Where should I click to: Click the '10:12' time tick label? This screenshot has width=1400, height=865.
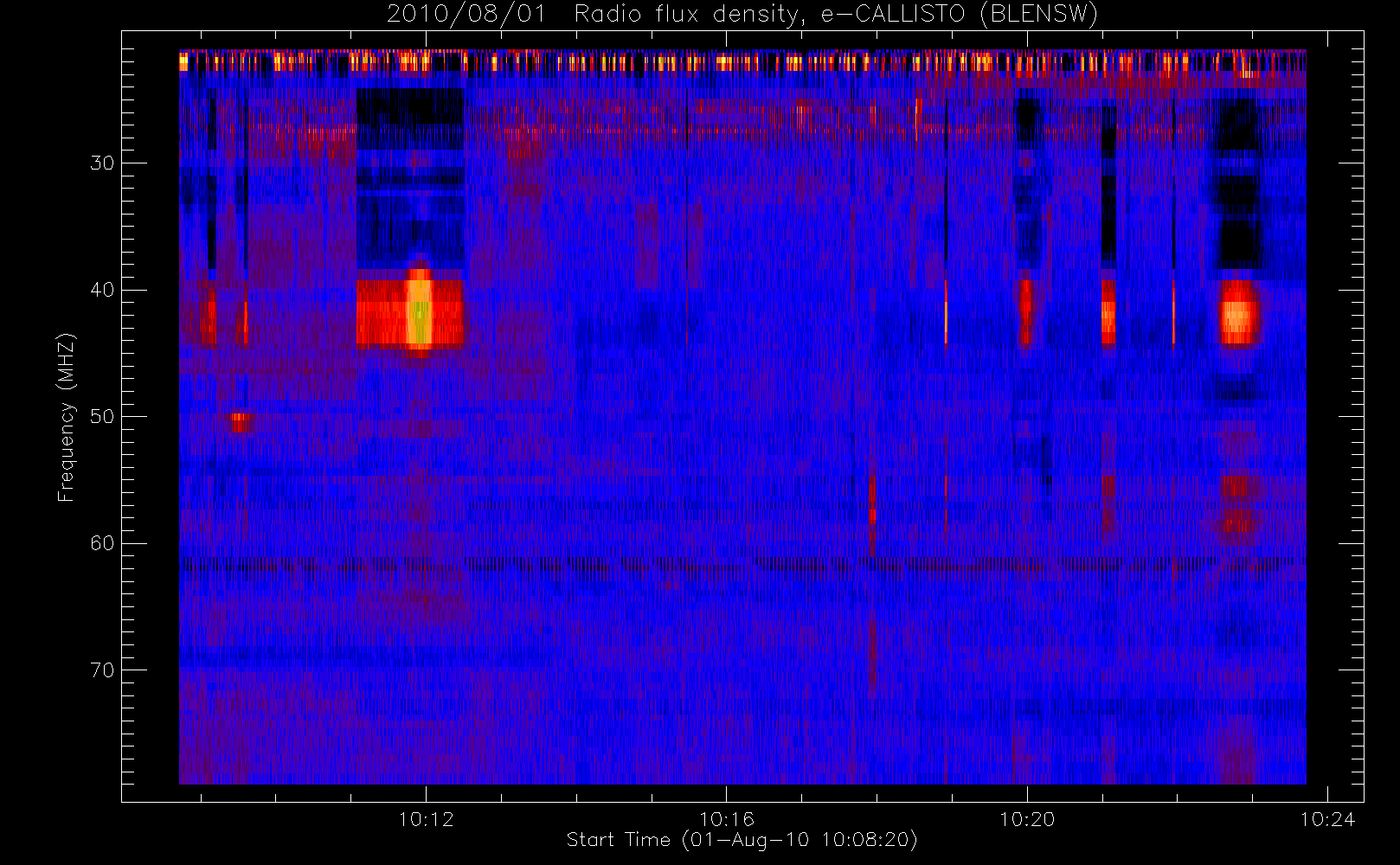tap(426, 819)
